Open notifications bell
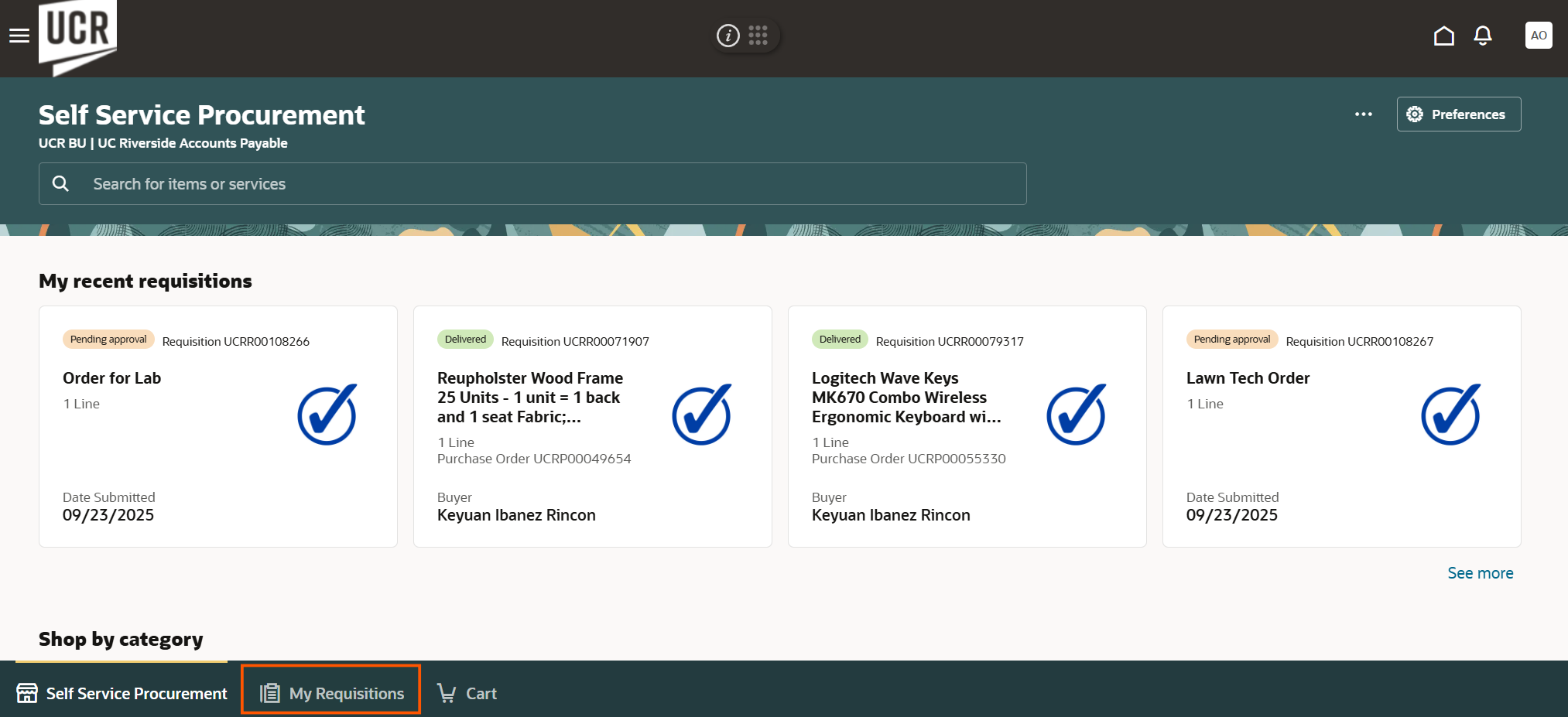1568x717 pixels. (1482, 36)
